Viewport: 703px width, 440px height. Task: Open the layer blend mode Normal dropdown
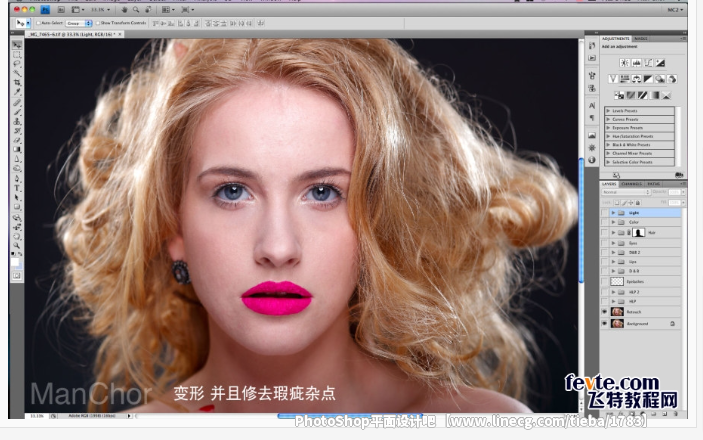click(626, 192)
